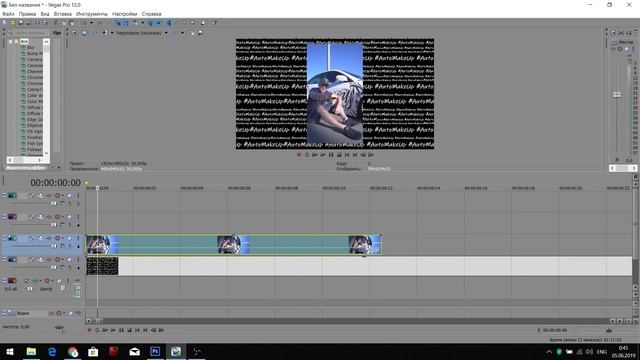Start playback from the preview transport Play button
This screenshot has width=640, height=360.
coord(323,155)
